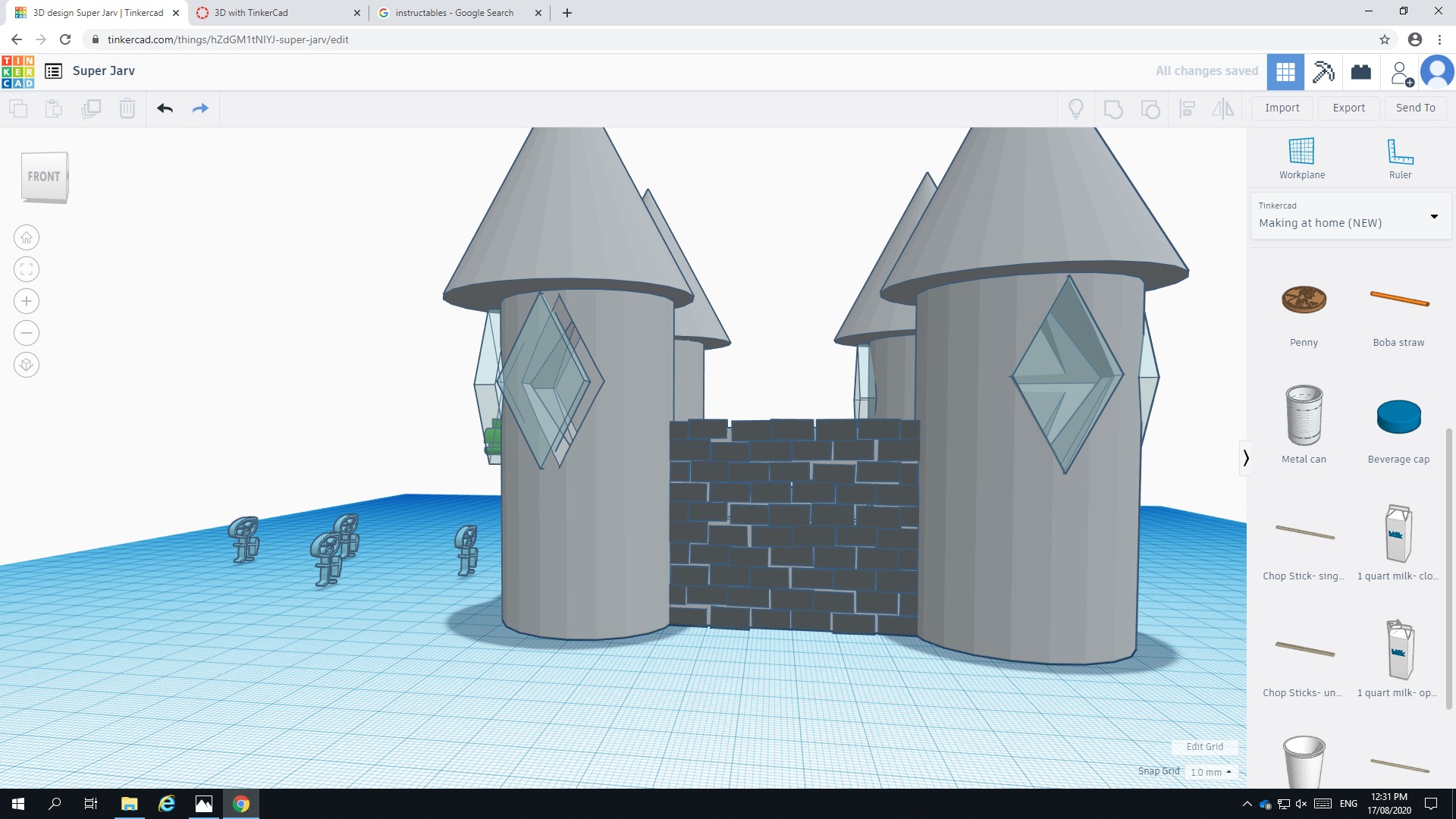1456x819 pixels.
Task: Select the Boba straw shape
Action: point(1398,313)
